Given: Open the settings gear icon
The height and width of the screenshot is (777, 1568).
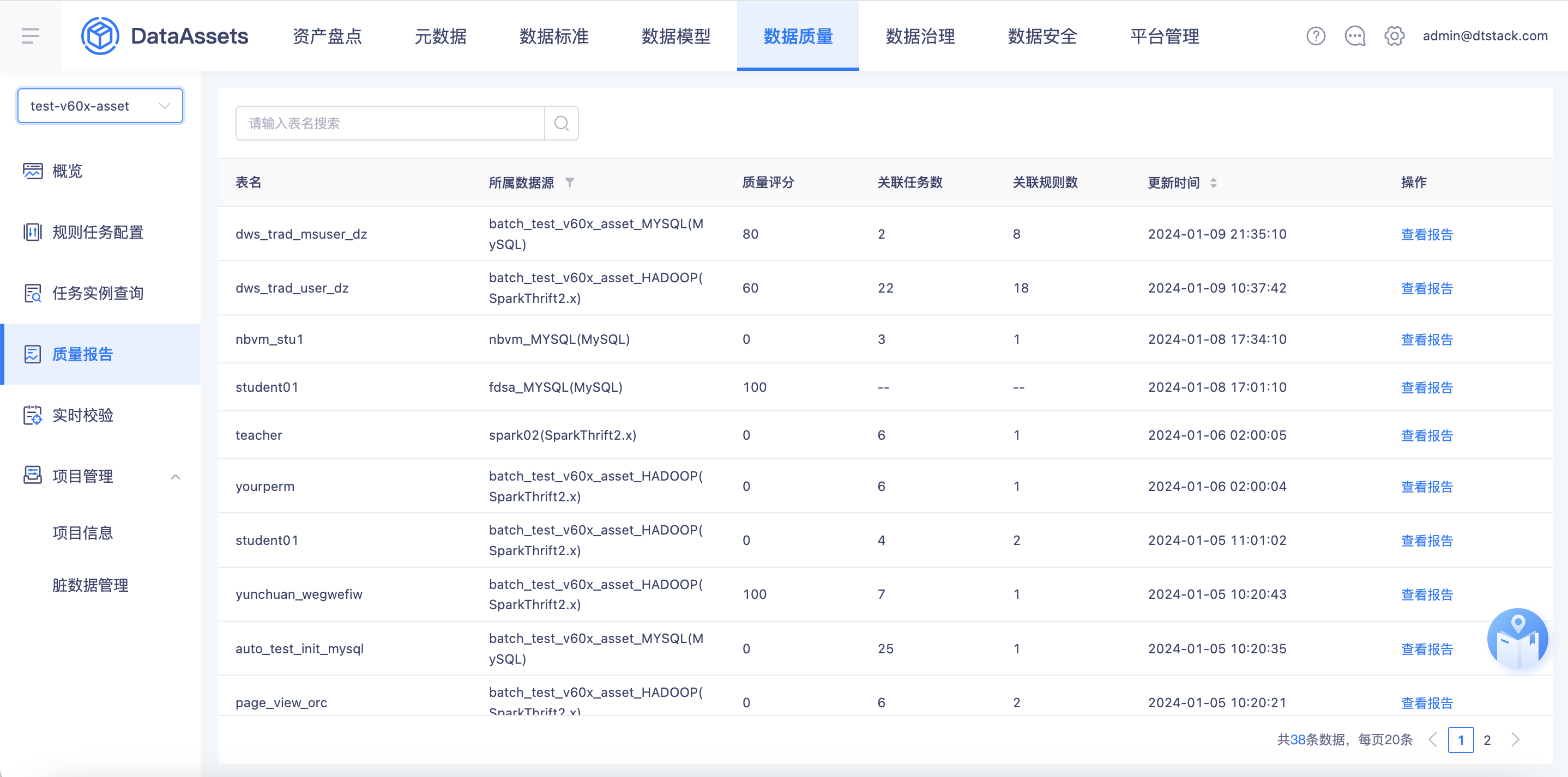Looking at the screenshot, I should [x=1394, y=36].
